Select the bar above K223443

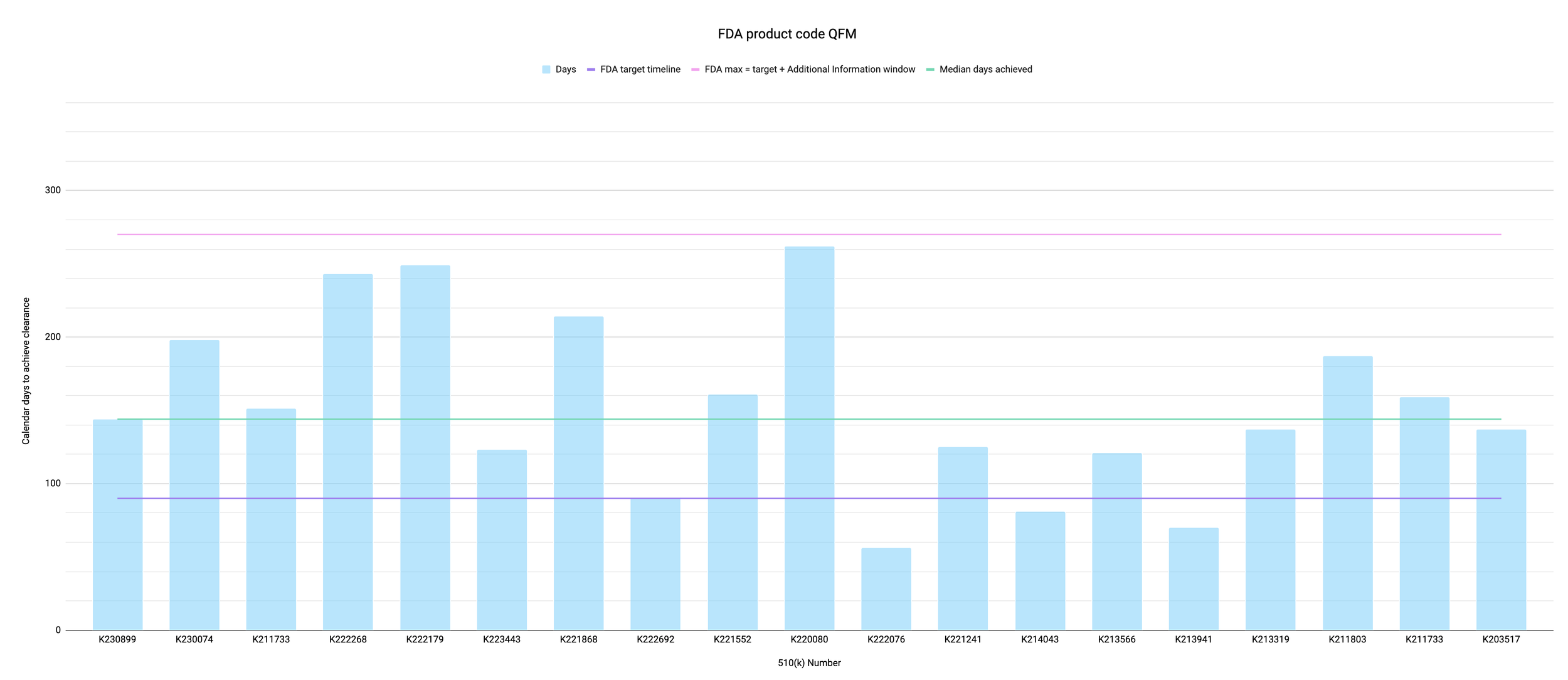click(x=502, y=540)
